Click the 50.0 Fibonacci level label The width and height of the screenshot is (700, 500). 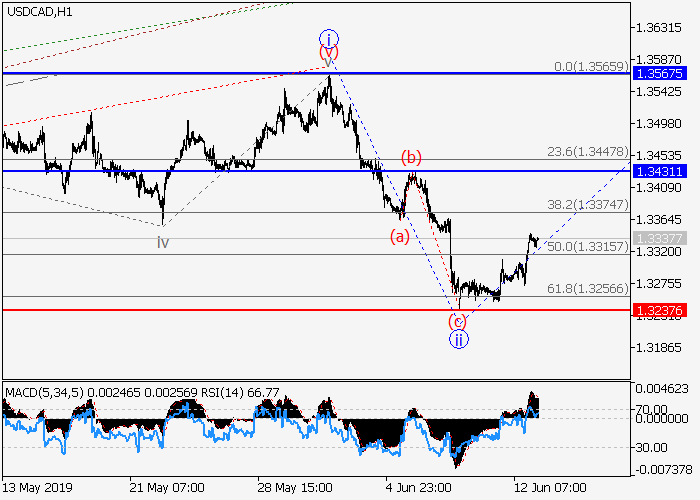click(586, 246)
